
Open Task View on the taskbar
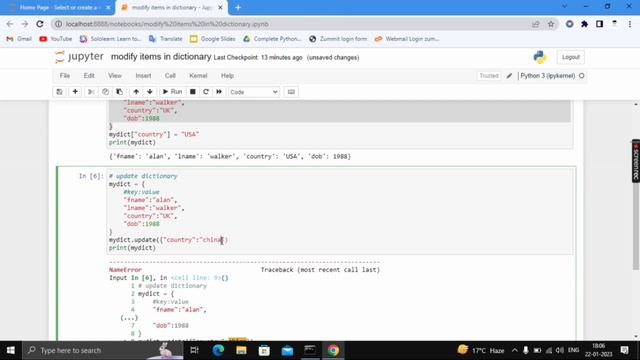click(195, 350)
